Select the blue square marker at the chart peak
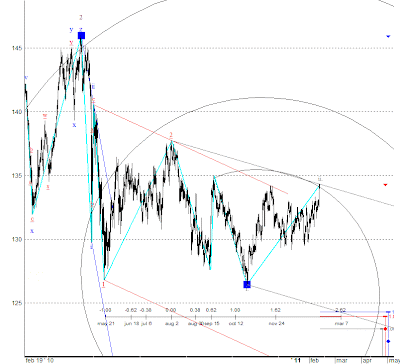 point(81,35)
